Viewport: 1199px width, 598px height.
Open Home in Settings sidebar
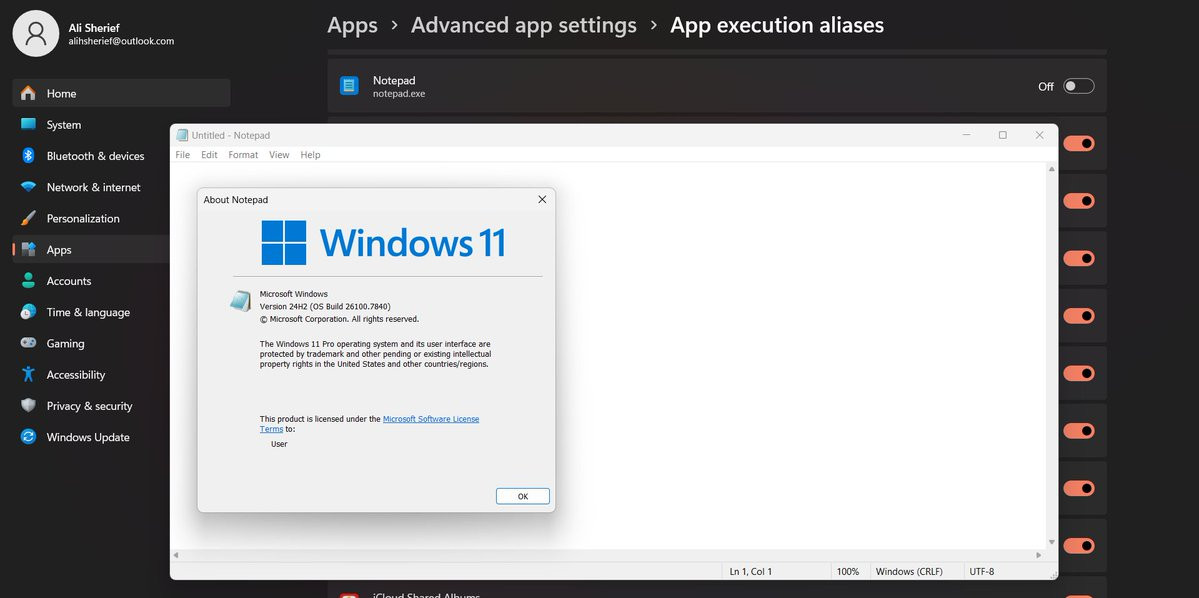click(121, 93)
